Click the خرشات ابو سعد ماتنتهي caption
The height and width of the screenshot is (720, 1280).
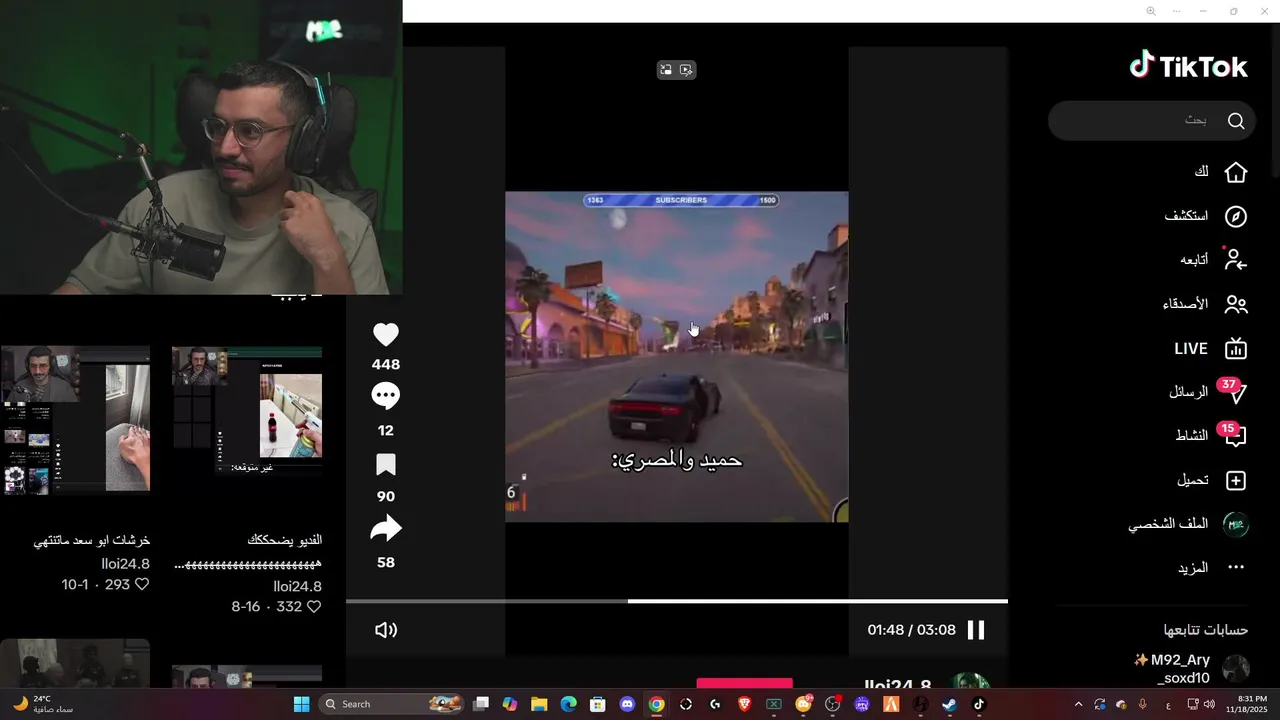pos(92,540)
